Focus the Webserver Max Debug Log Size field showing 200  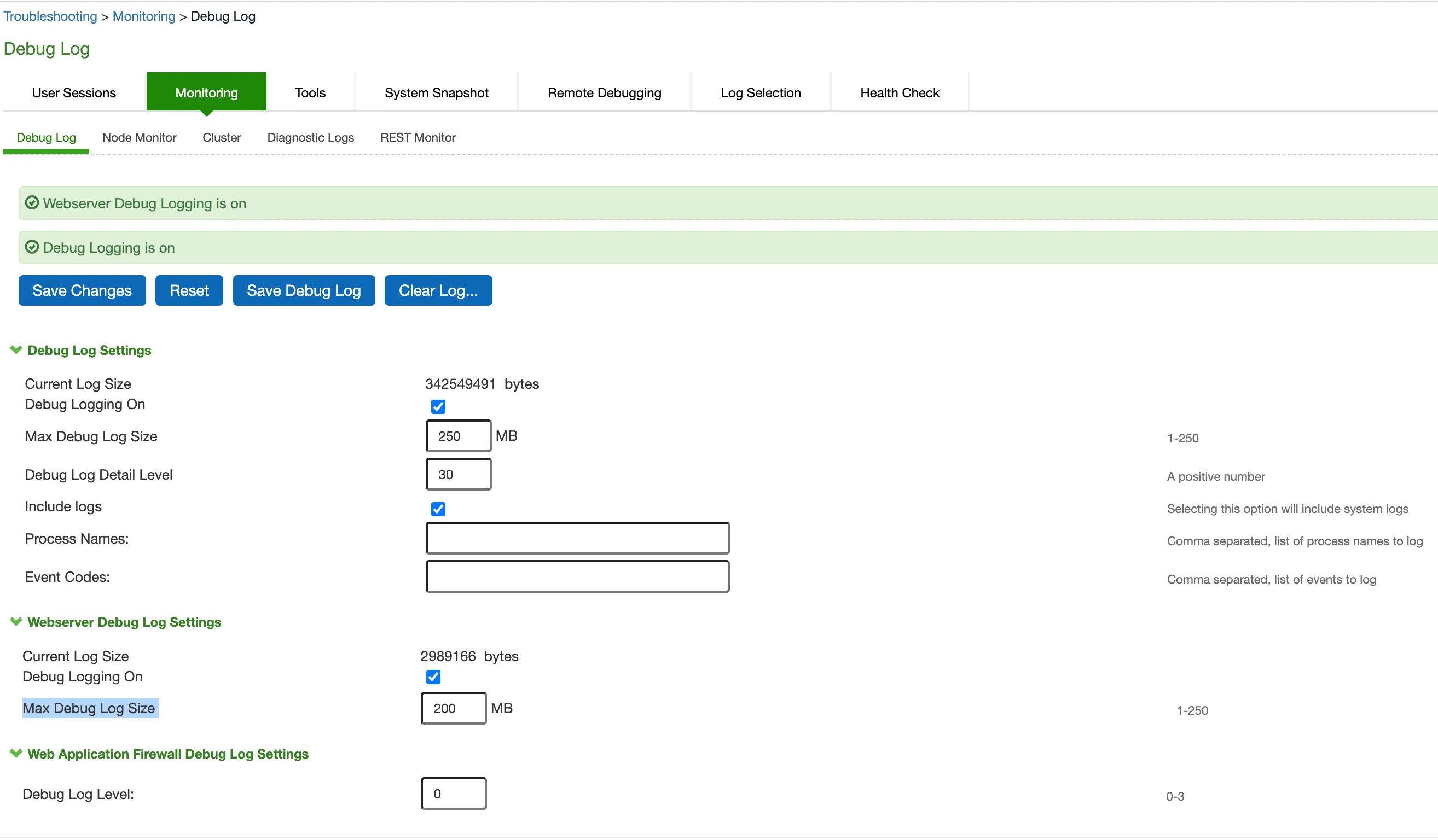[454, 708]
